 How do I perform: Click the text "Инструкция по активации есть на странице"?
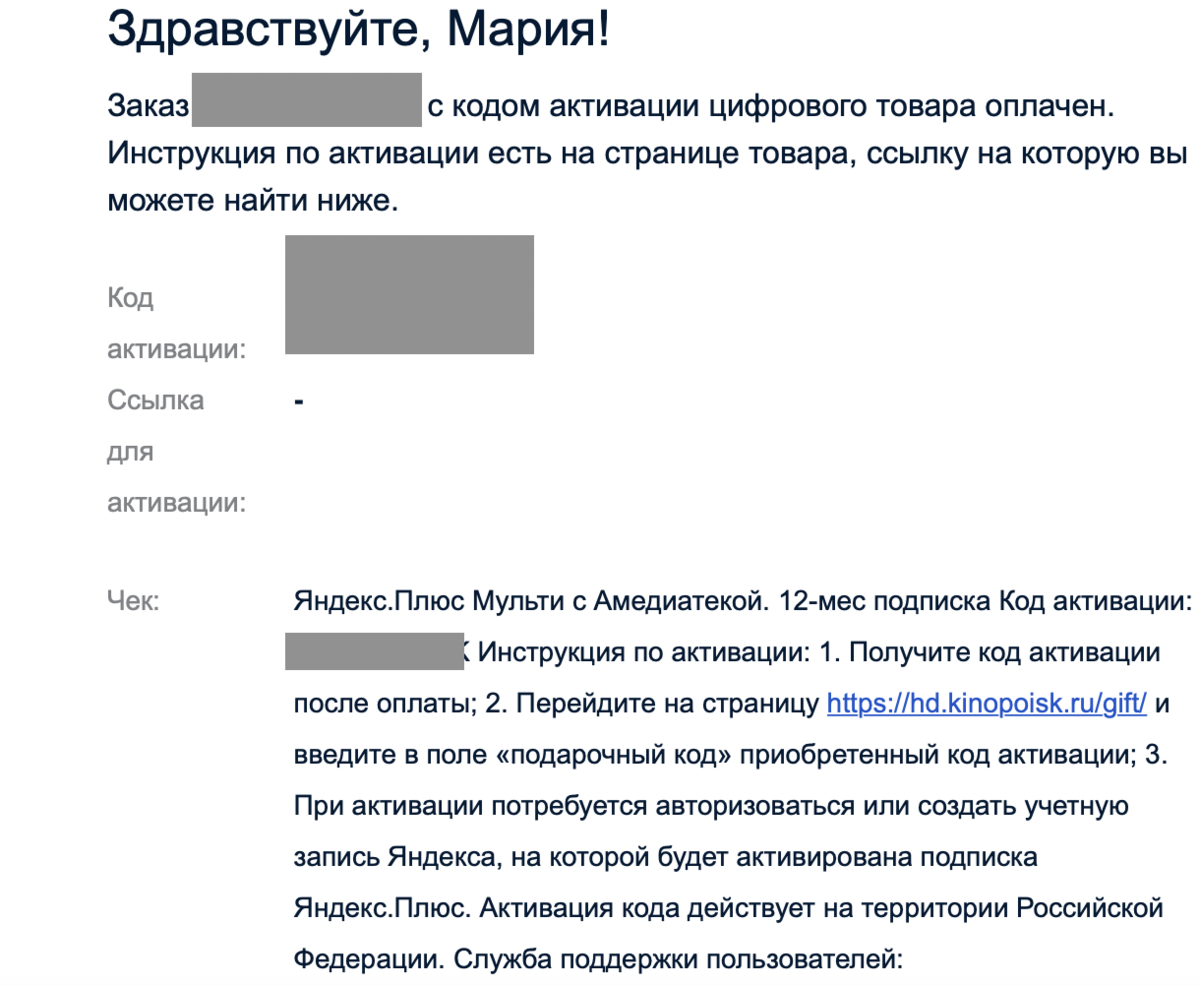point(475,156)
